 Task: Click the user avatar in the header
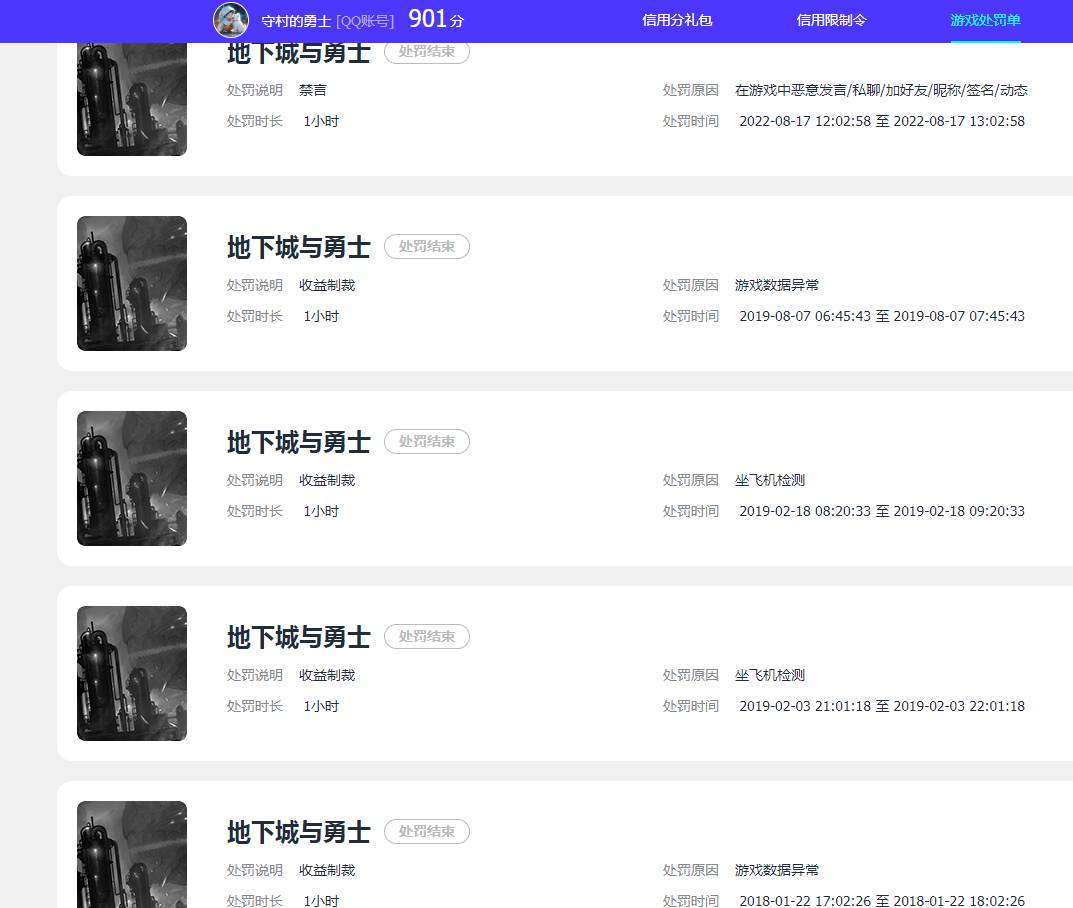coord(231,20)
